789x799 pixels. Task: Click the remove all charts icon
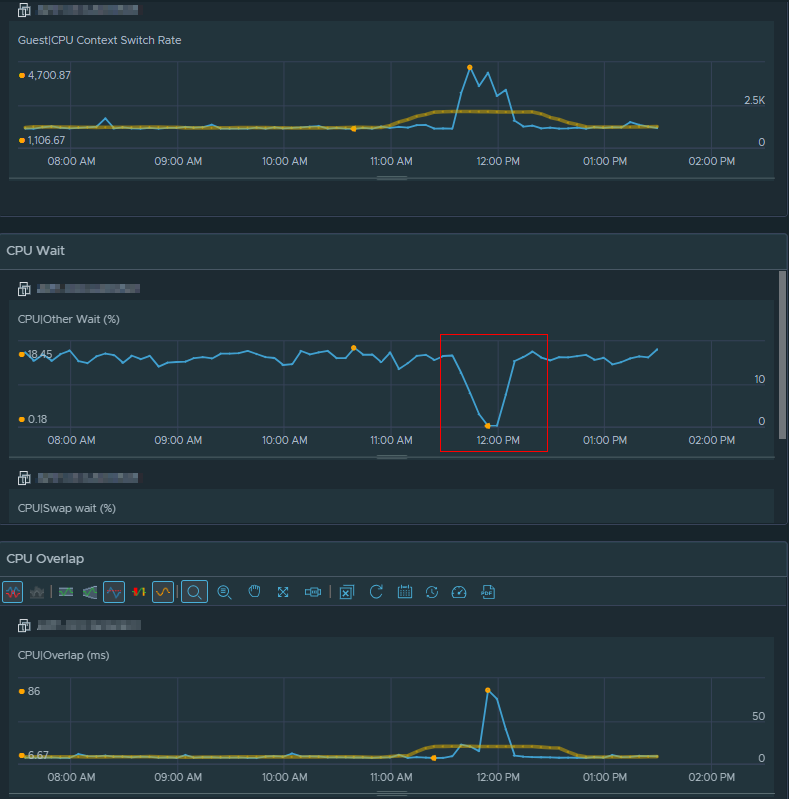point(347,592)
